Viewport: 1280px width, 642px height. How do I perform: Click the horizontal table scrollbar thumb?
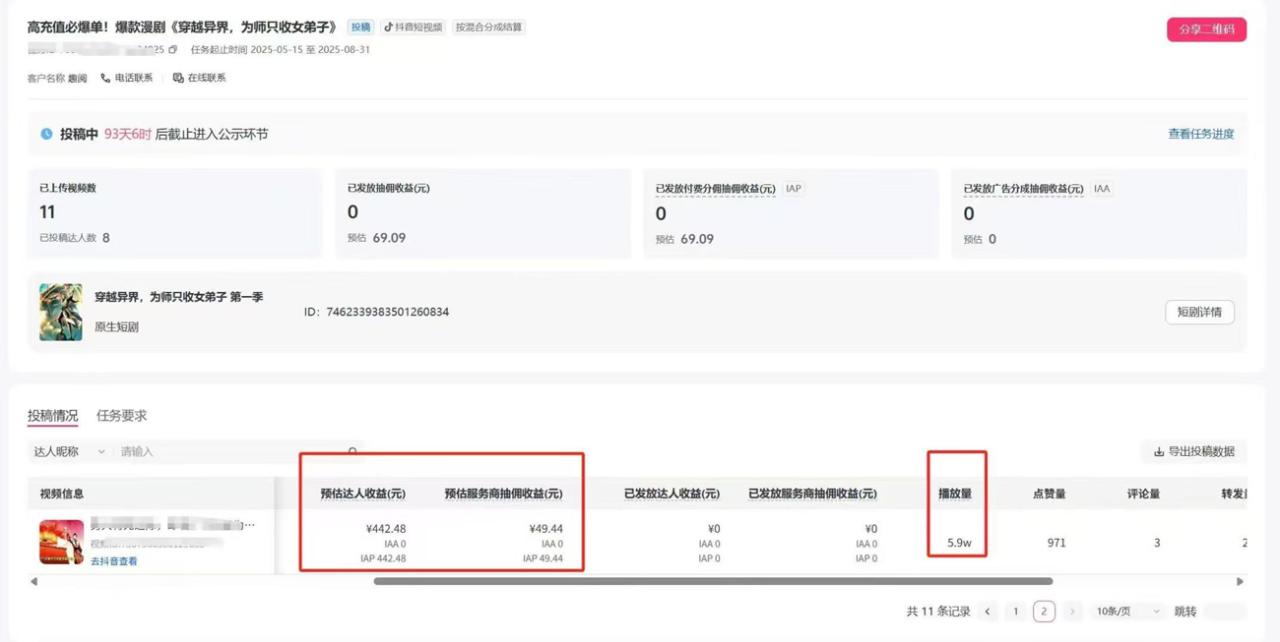[x=712, y=581]
